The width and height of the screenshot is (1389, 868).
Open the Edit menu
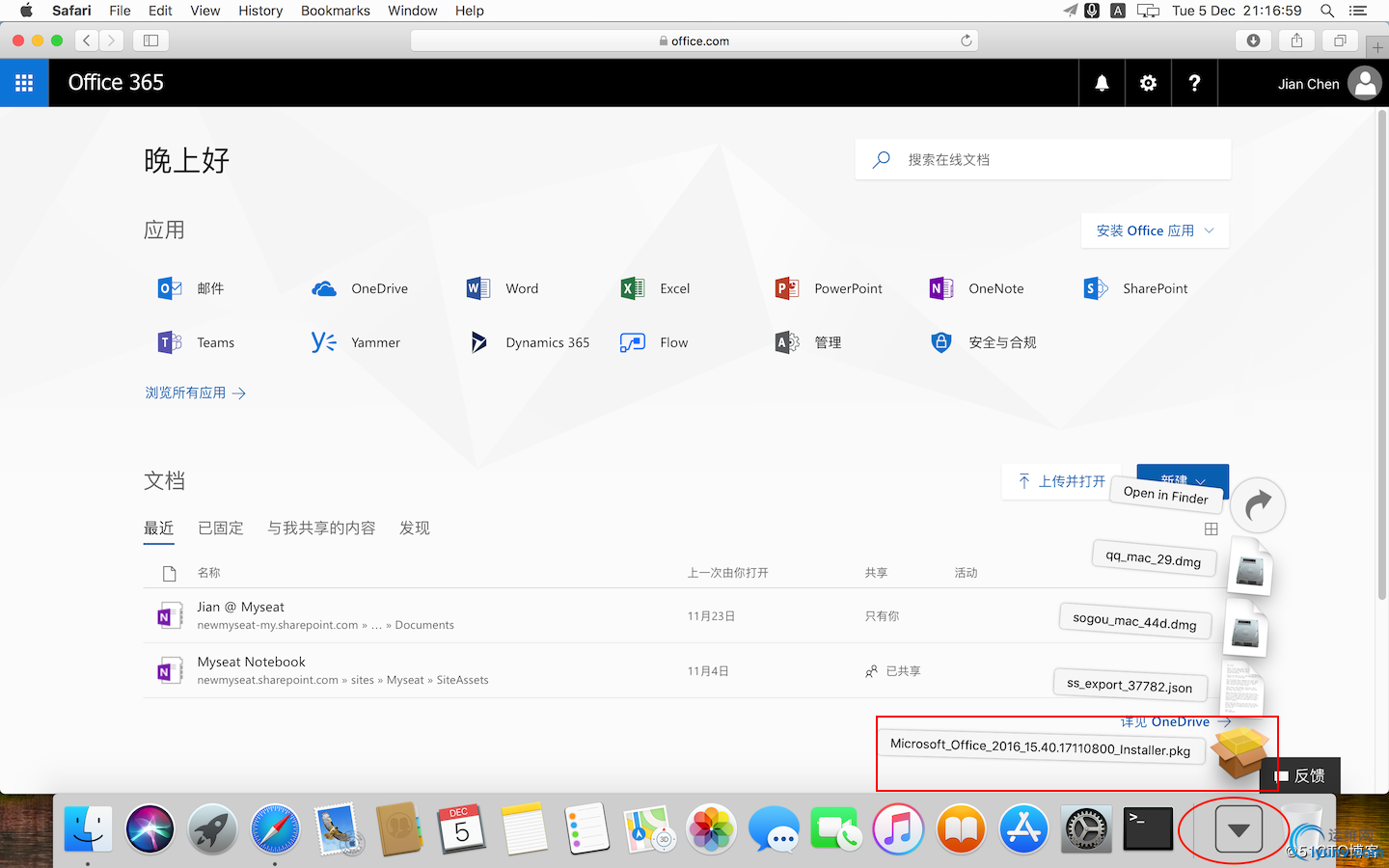pos(160,11)
